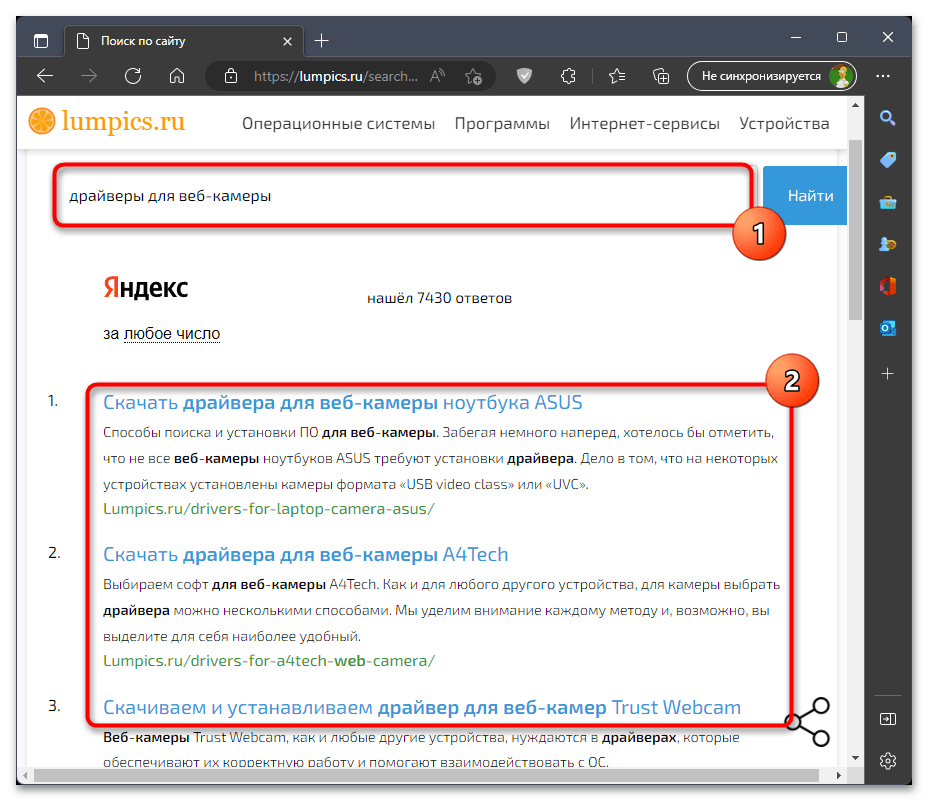Open the browser Settings and more menu

pyautogui.click(x=883, y=76)
